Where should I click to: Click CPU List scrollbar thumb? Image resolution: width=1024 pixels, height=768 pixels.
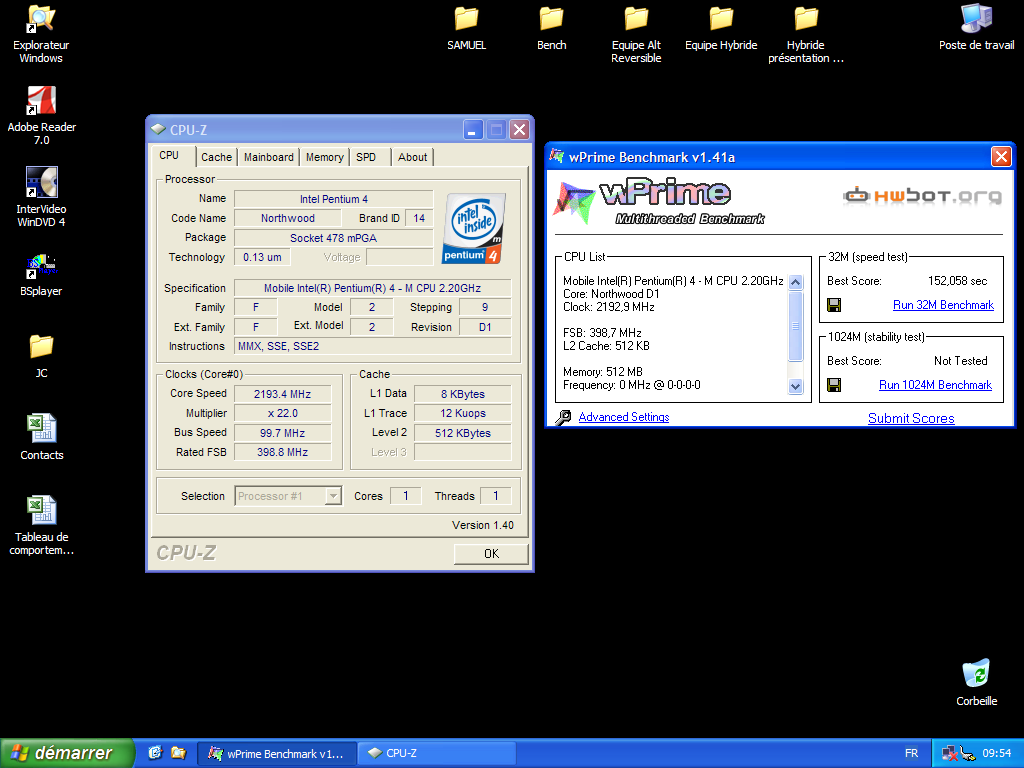795,326
